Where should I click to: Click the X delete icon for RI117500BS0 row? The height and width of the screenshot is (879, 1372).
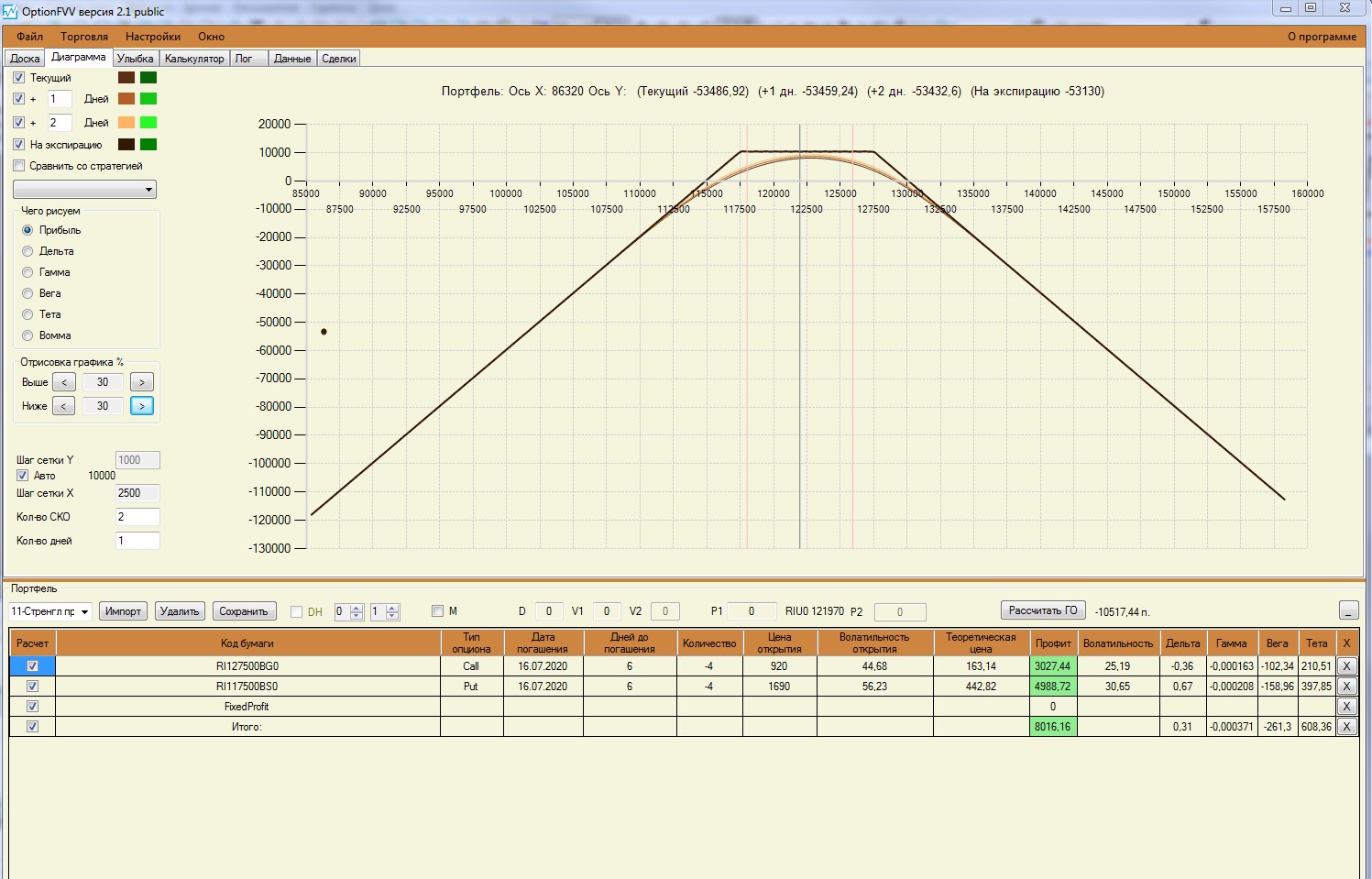click(x=1346, y=687)
